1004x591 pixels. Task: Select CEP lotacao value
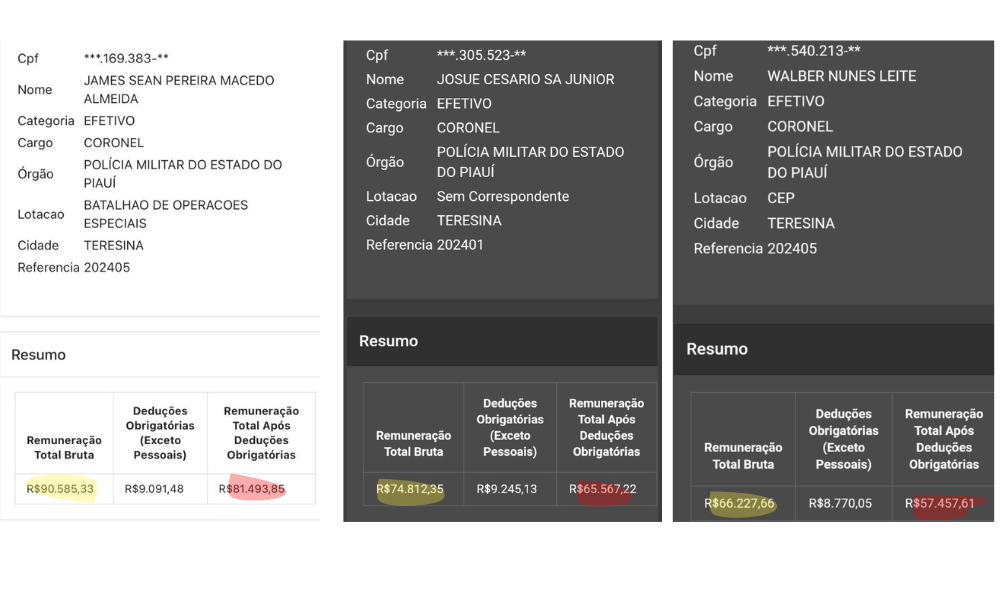coord(781,198)
